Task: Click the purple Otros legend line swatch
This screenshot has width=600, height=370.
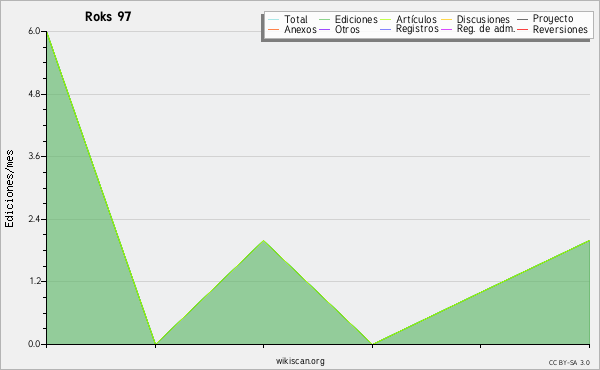Action: point(324,29)
